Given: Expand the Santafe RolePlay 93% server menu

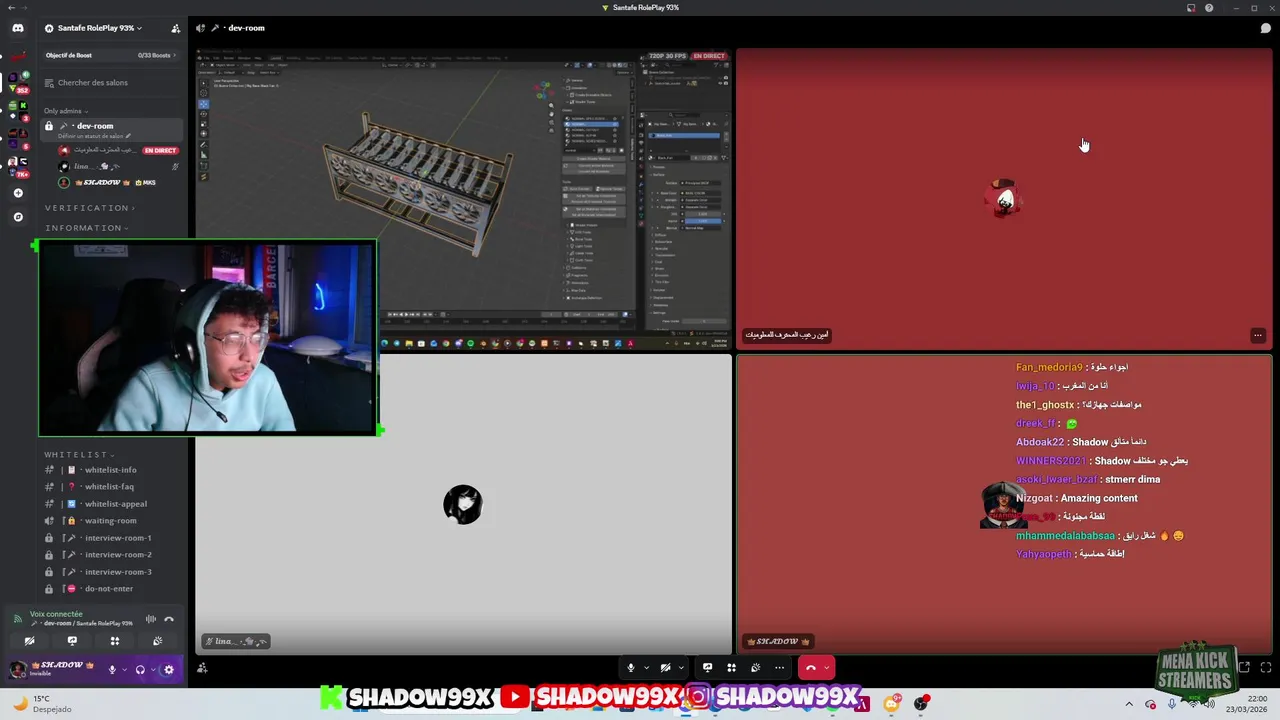Looking at the screenshot, I should [100, 28].
